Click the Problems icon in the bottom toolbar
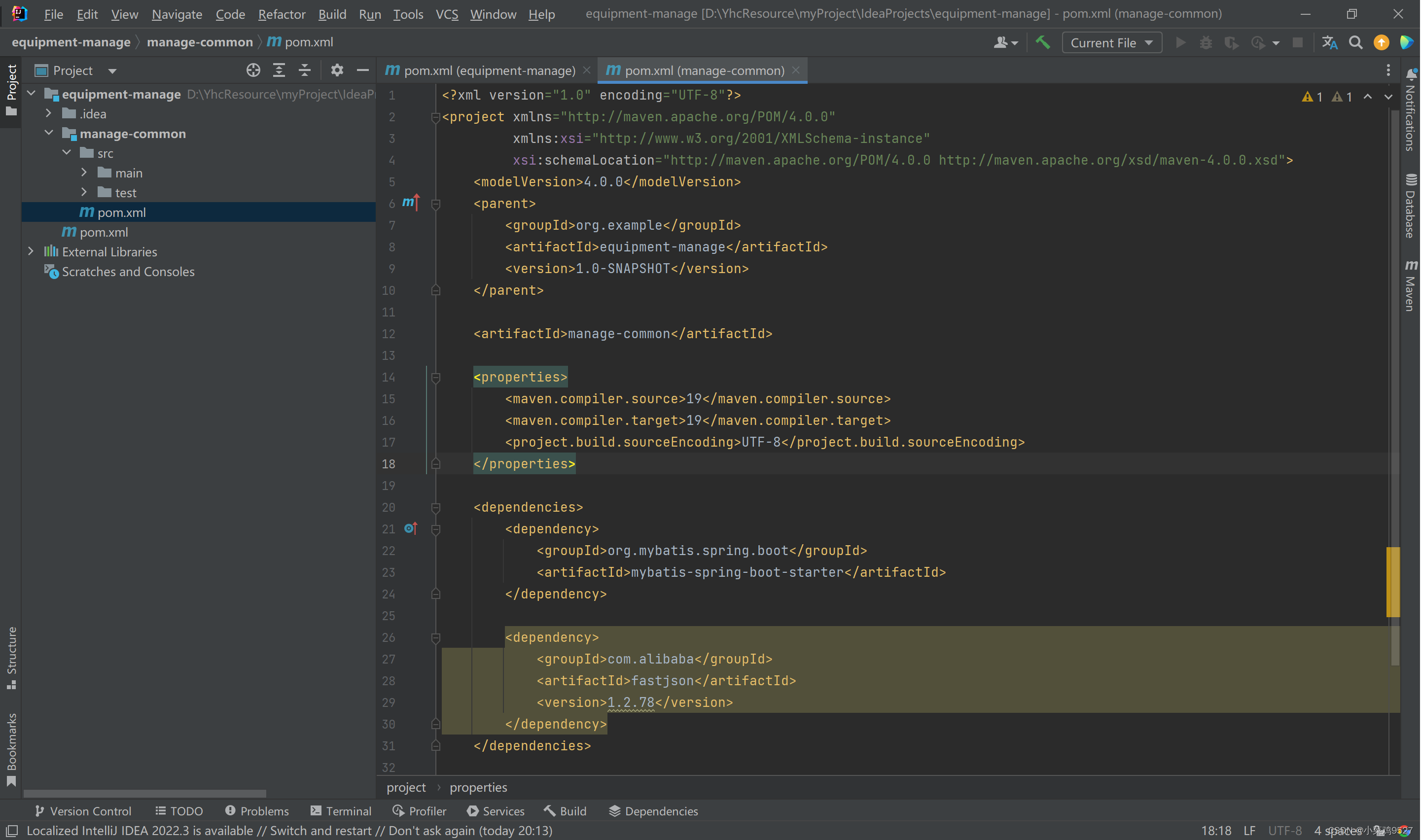Image resolution: width=1421 pixels, height=840 pixels. click(x=254, y=811)
